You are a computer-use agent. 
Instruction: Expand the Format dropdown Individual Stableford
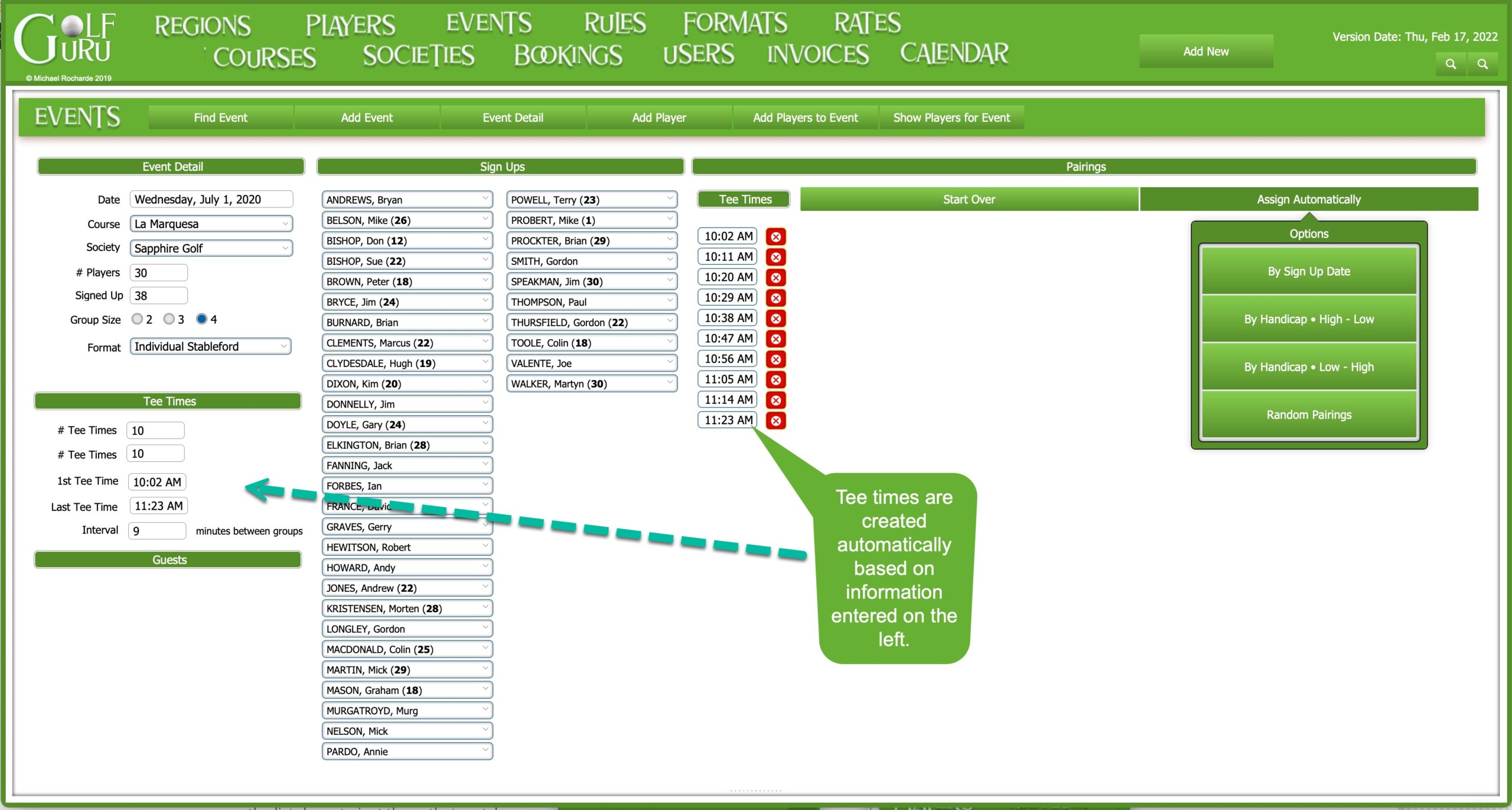click(x=211, y=347)
